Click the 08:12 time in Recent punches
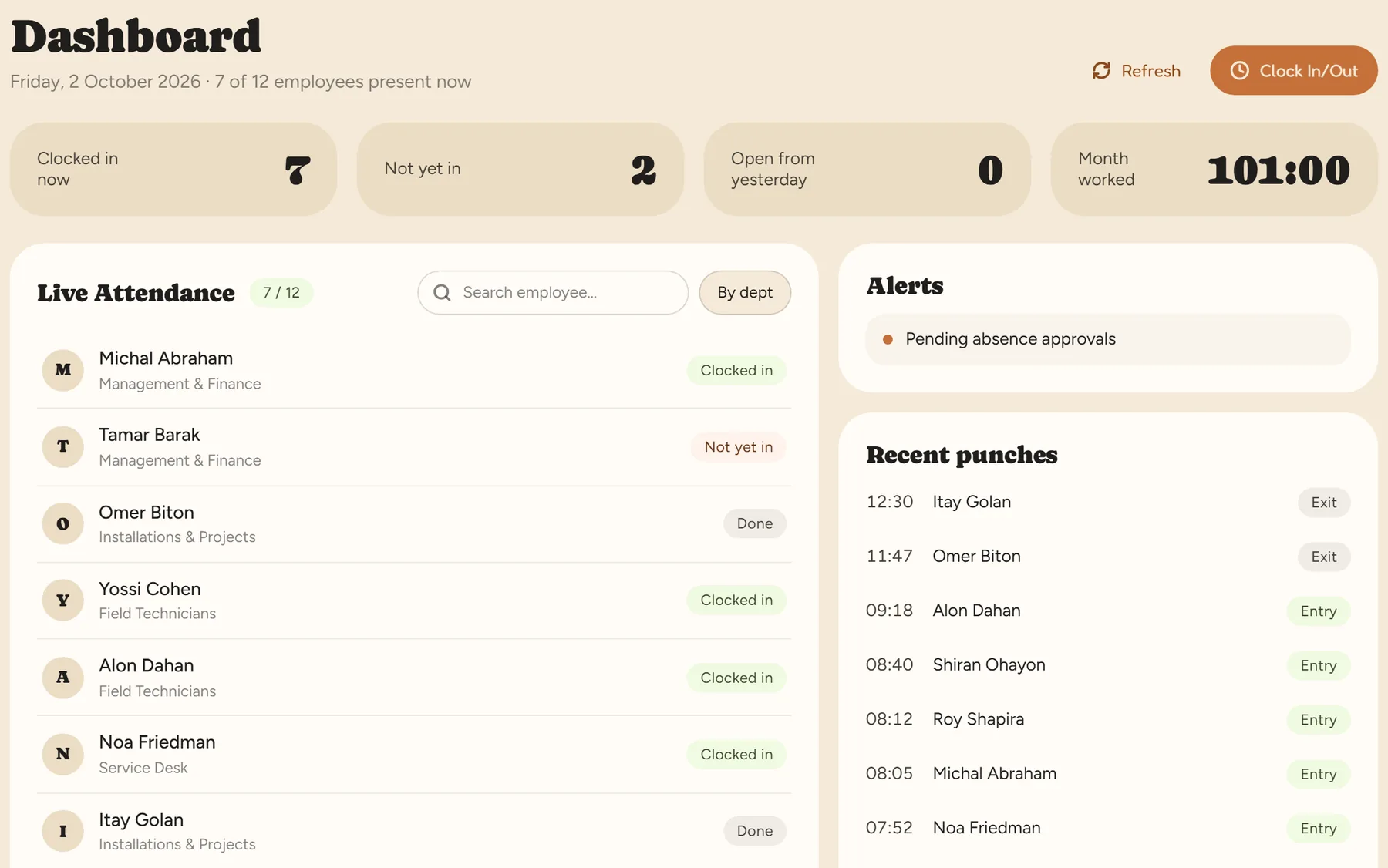 [889, 719]
